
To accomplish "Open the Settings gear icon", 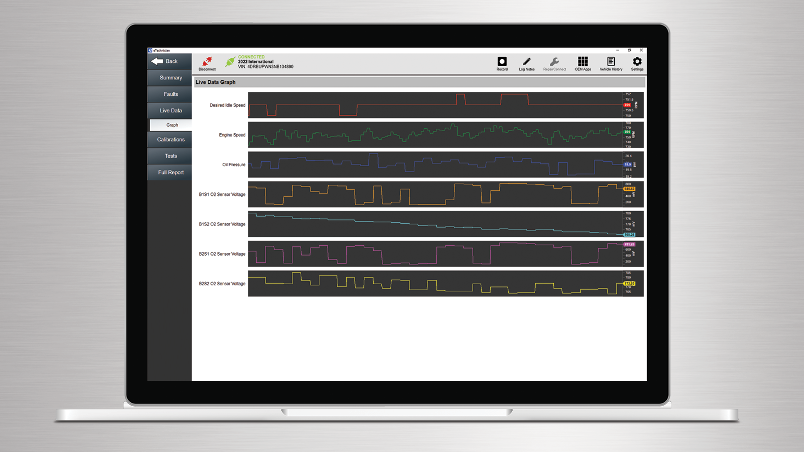I will pos(637,62).
